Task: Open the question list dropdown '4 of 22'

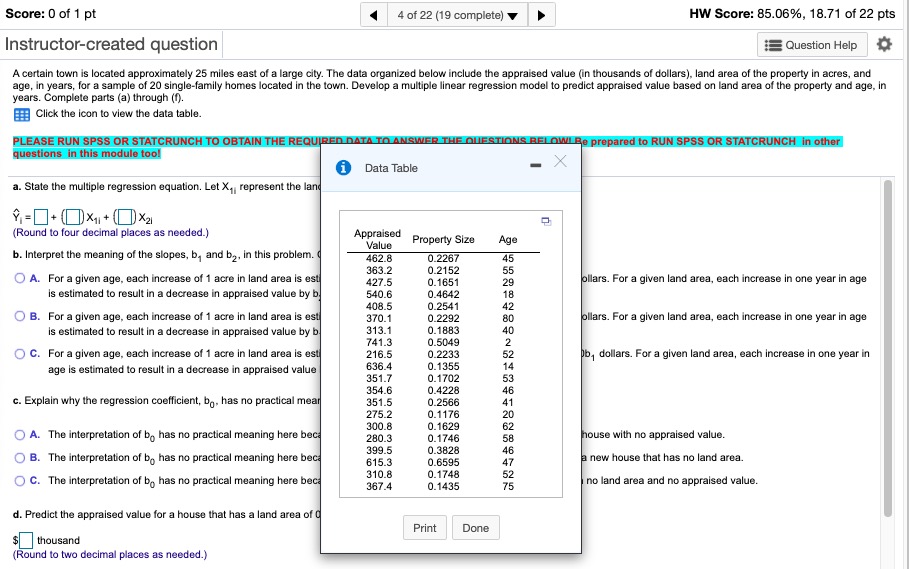Action: [x=457, y=15]
